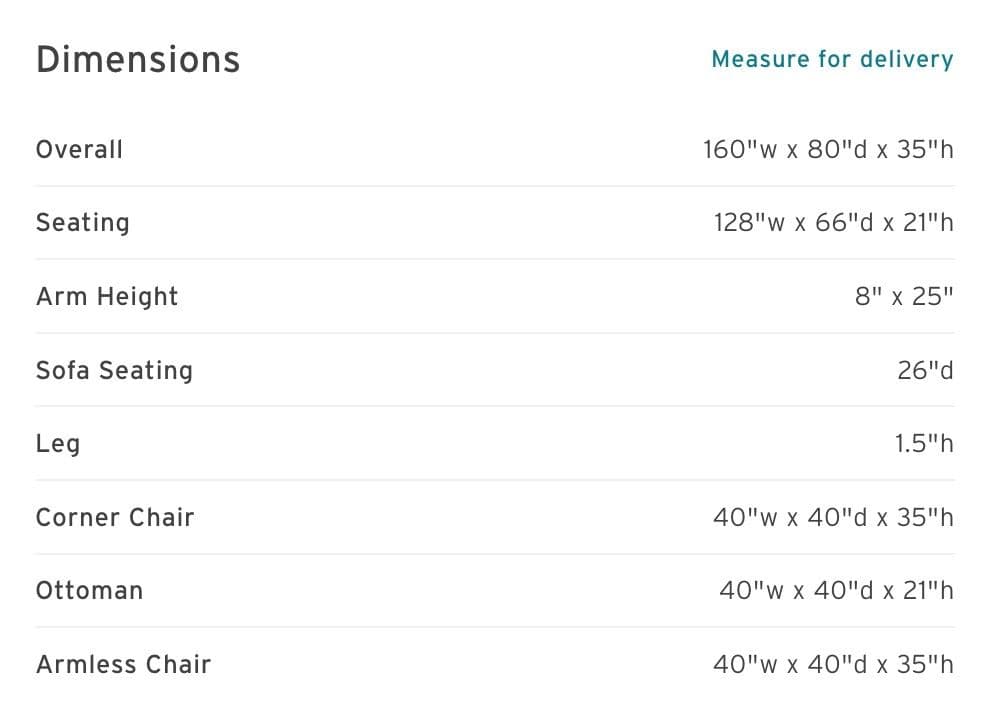Select the Corner Chair label
Viewport: 988px width, 720px height.
coord(115,518)
